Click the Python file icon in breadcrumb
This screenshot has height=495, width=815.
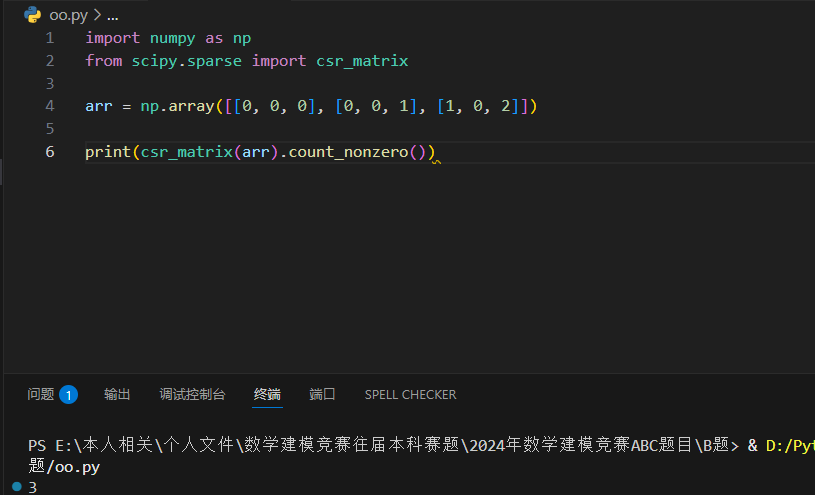click(x=32, y=15)
